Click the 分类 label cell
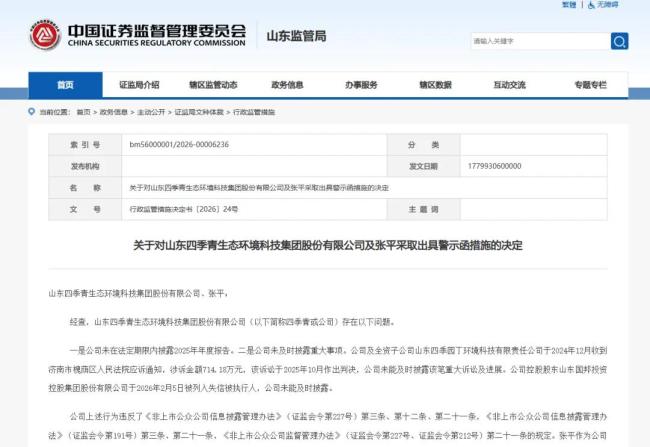This screenshot has width=650, height=447. click(x=423, y=145)
